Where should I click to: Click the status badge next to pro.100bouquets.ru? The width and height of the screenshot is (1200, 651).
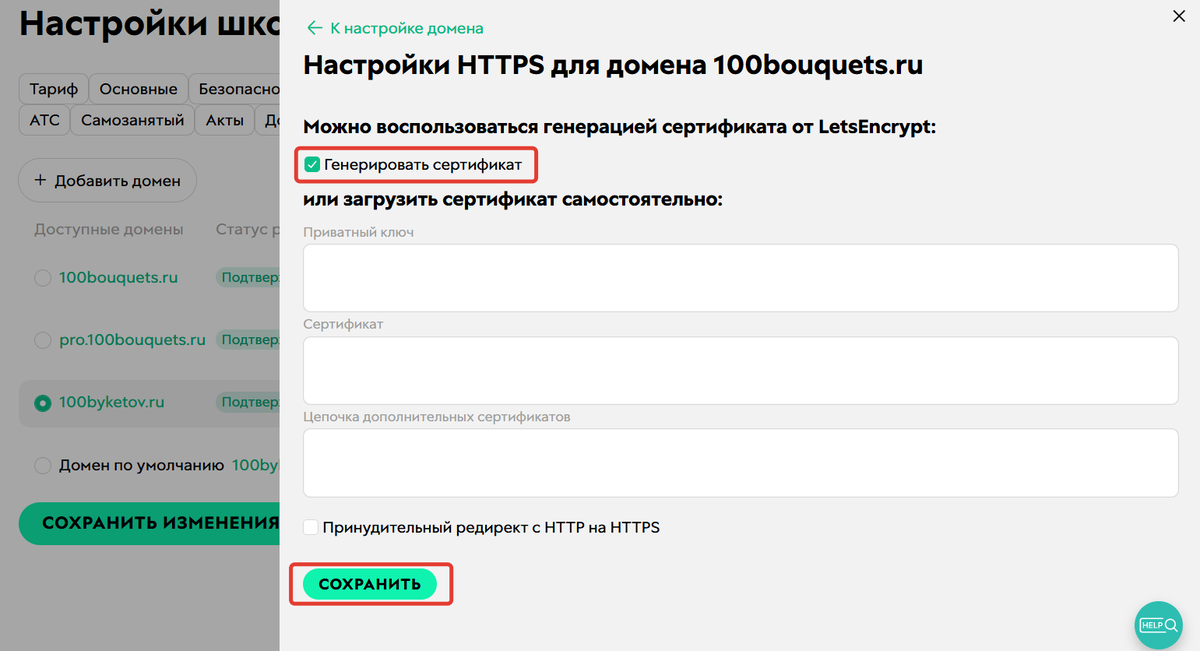pyautogui.click(x=248, y=340)
